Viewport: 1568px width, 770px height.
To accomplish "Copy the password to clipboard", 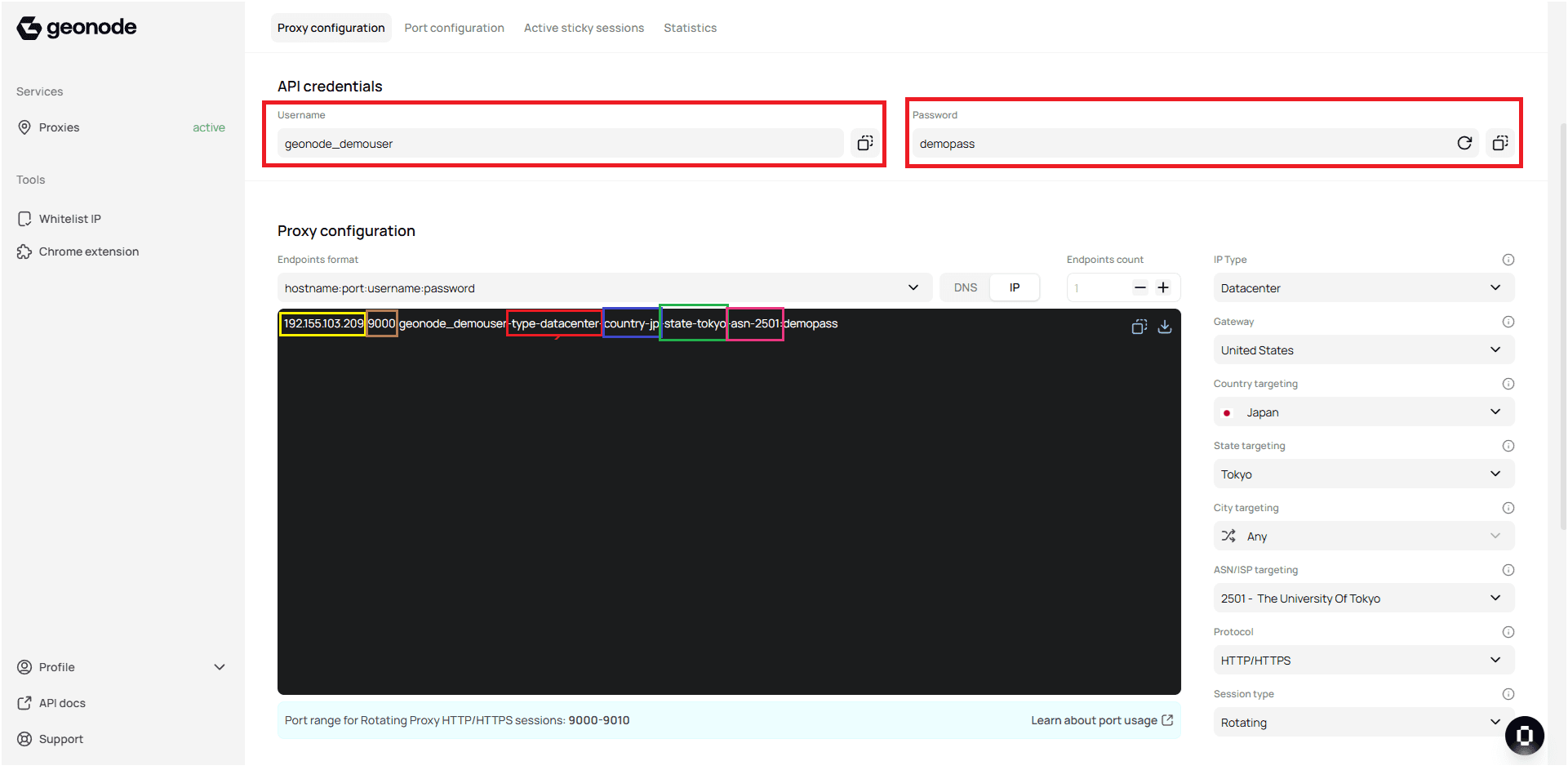I will click(1500, 143).
